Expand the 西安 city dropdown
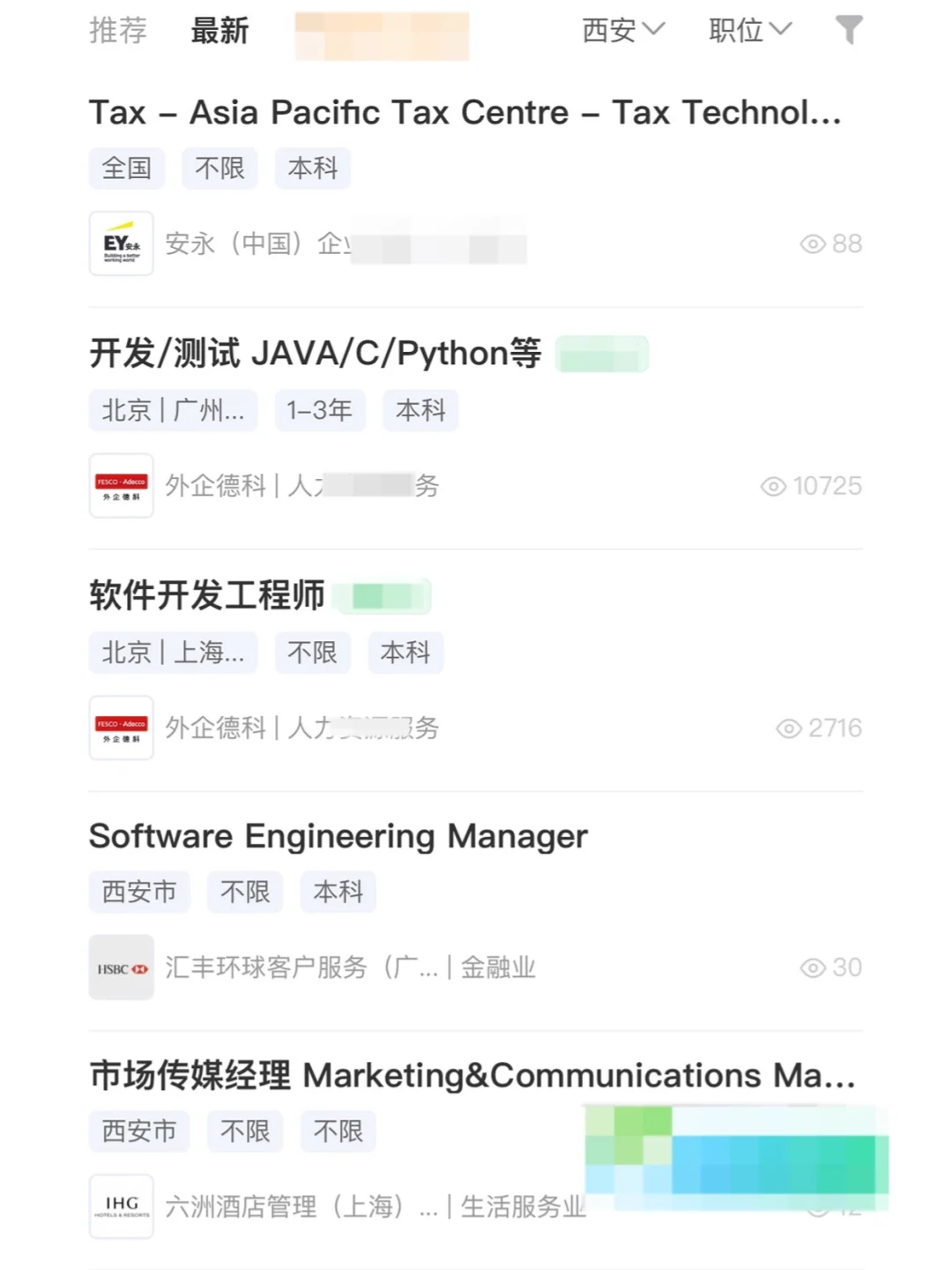 click(x=623, y=30)
